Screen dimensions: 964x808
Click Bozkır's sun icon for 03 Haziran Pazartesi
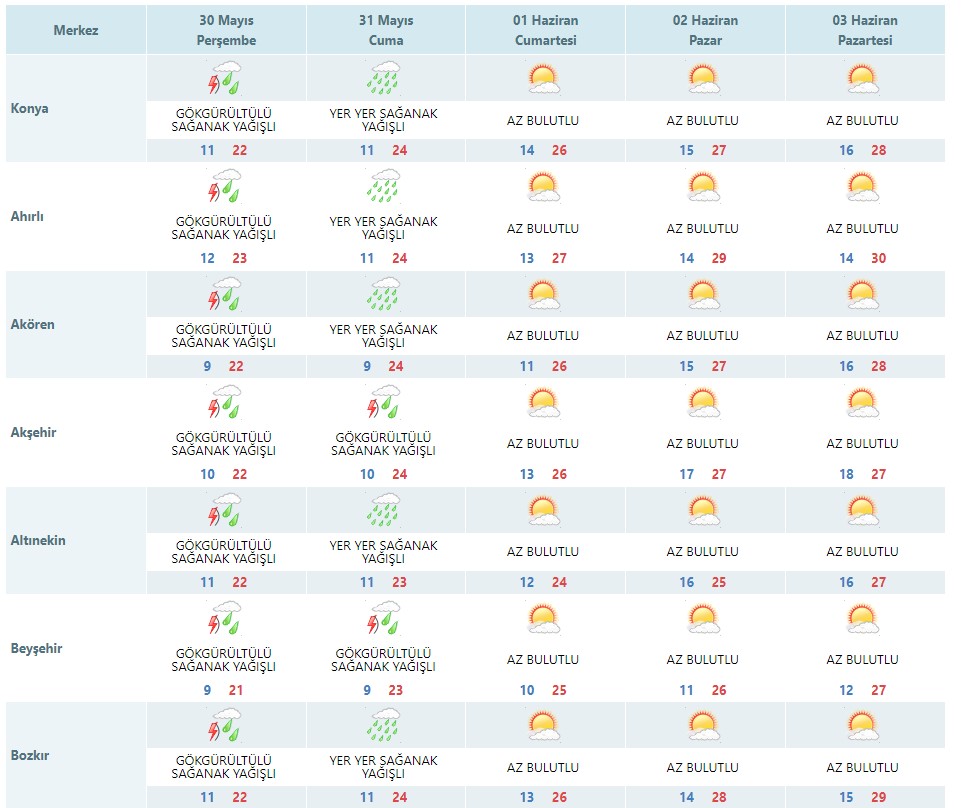[864, 726]
